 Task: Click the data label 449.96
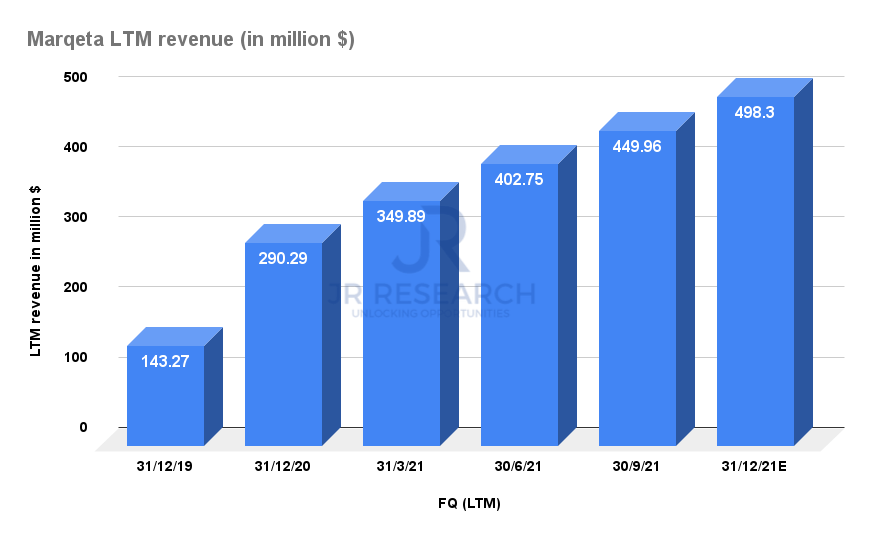[x=637, y=146]
